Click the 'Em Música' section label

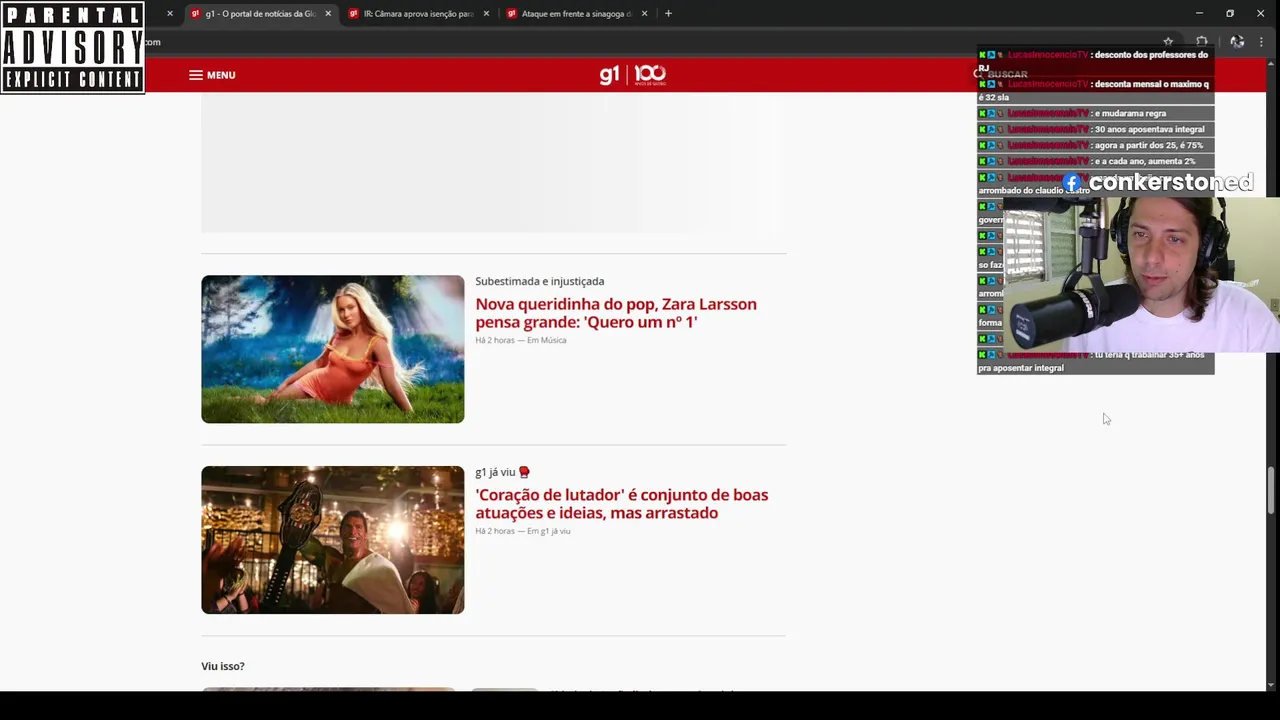coord(546,340)
